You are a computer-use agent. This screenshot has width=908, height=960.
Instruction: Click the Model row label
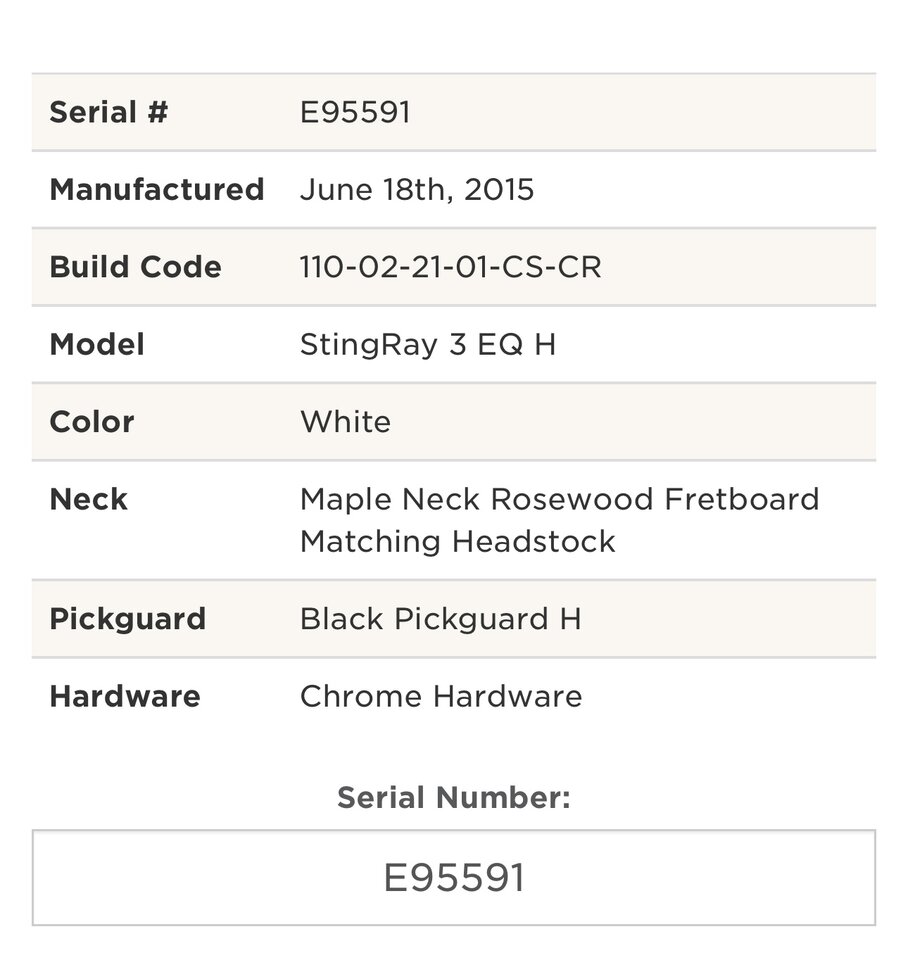pyautogui.click(x=97, y=344)
